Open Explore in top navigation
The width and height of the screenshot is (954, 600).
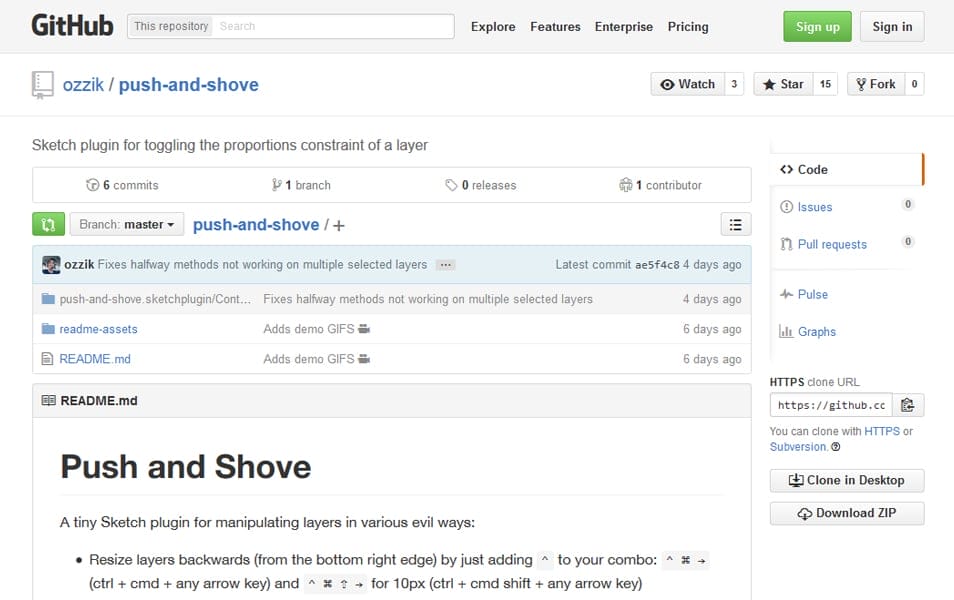tap(493, 27)
